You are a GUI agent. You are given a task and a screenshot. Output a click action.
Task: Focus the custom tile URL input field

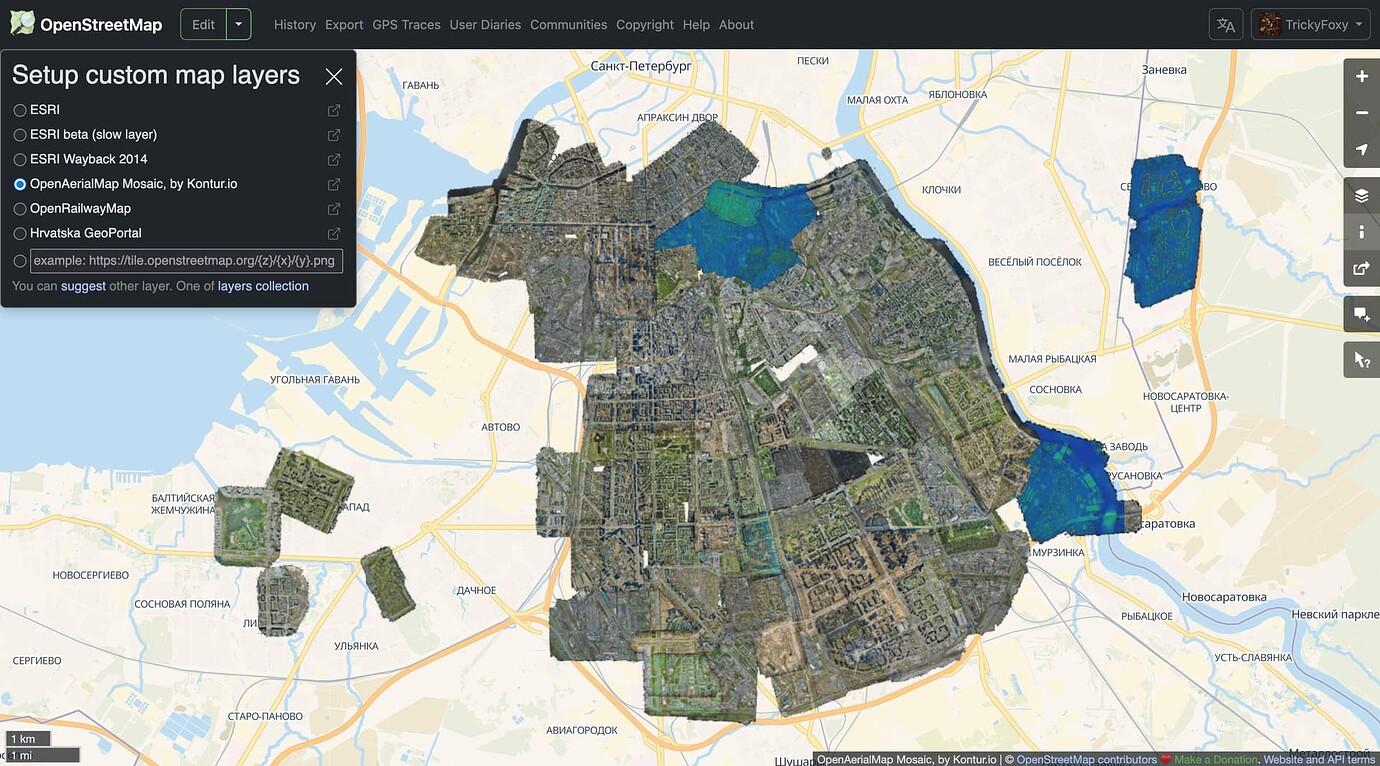[187, 261]
